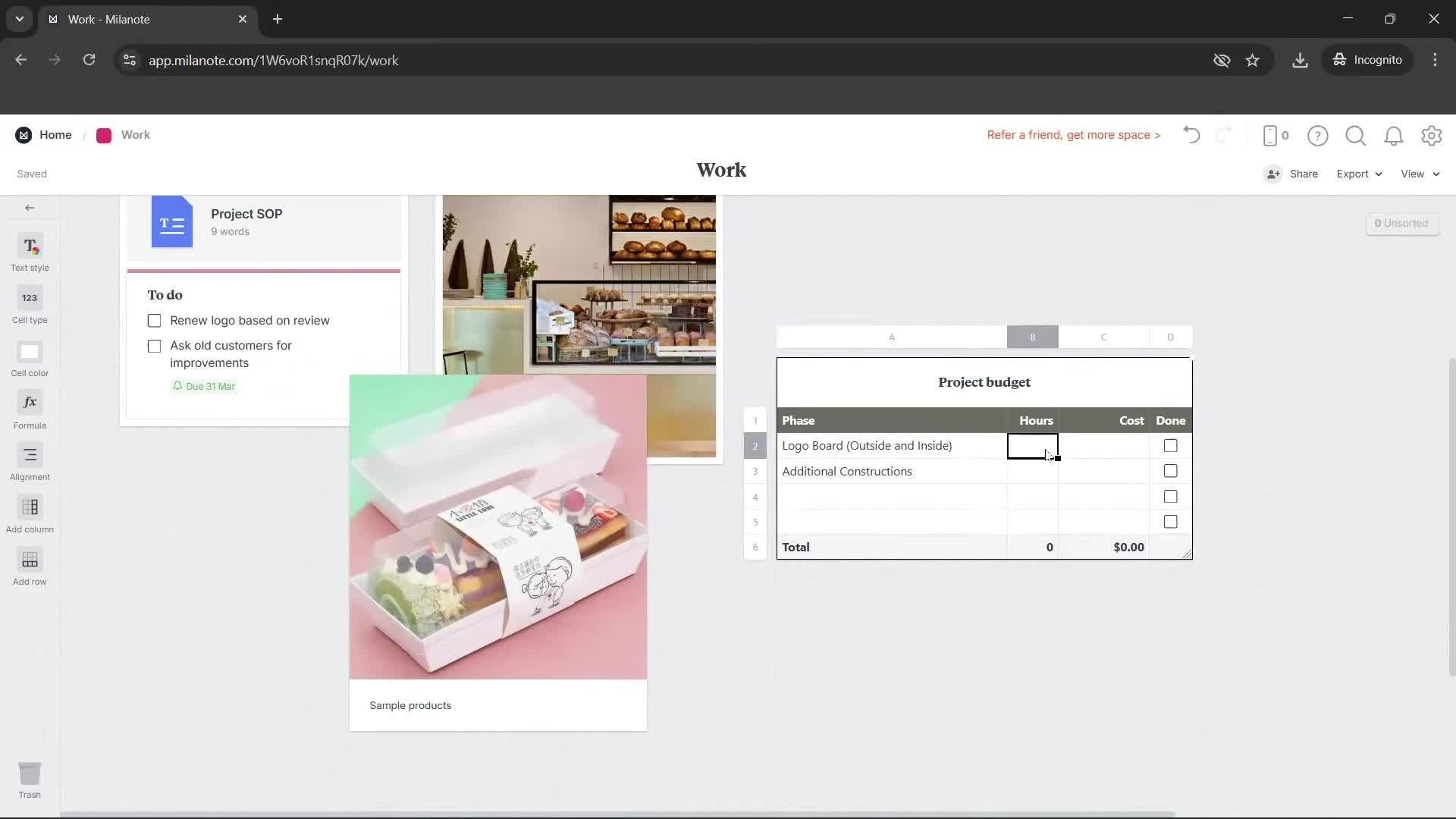This screenshot has height=819, width=1456.
Task: Check the 'Renew logo based on review' checkbox
Action: tap(154, 320)
